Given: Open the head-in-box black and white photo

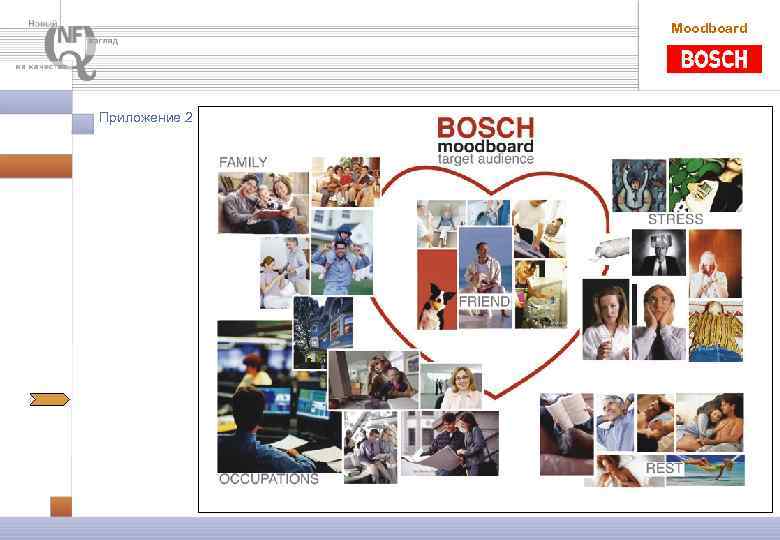Looking at the screenshot, I should (659, 253).
